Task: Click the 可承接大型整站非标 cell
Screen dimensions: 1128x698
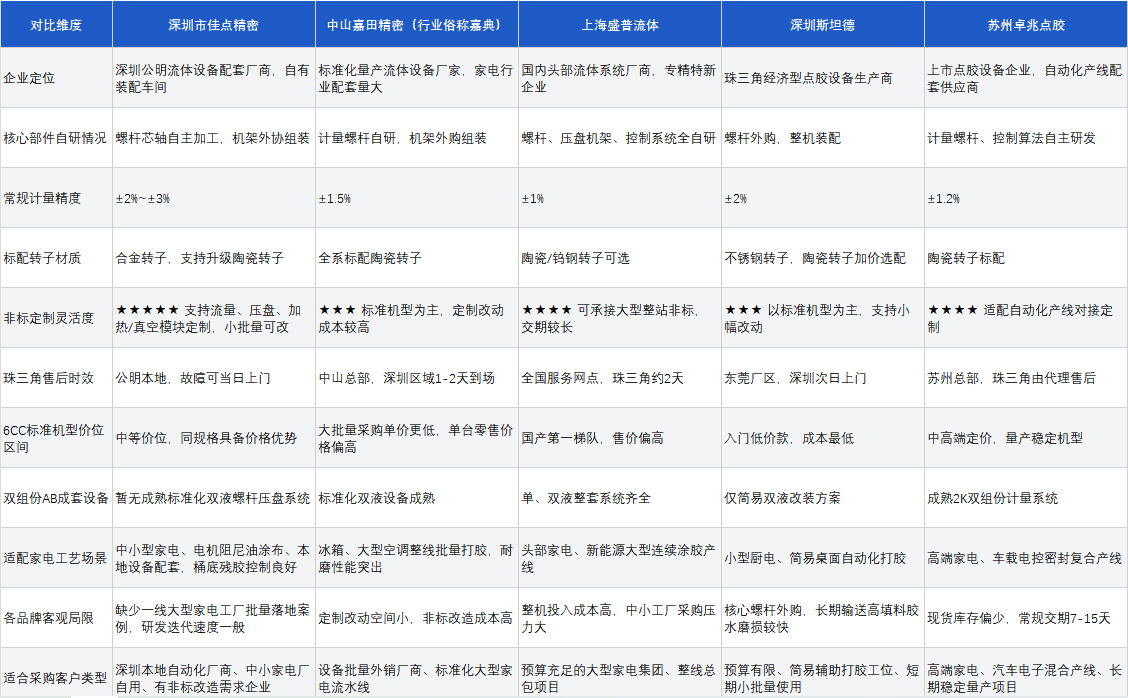Action: pyautogui.click(x=619, y=317)
